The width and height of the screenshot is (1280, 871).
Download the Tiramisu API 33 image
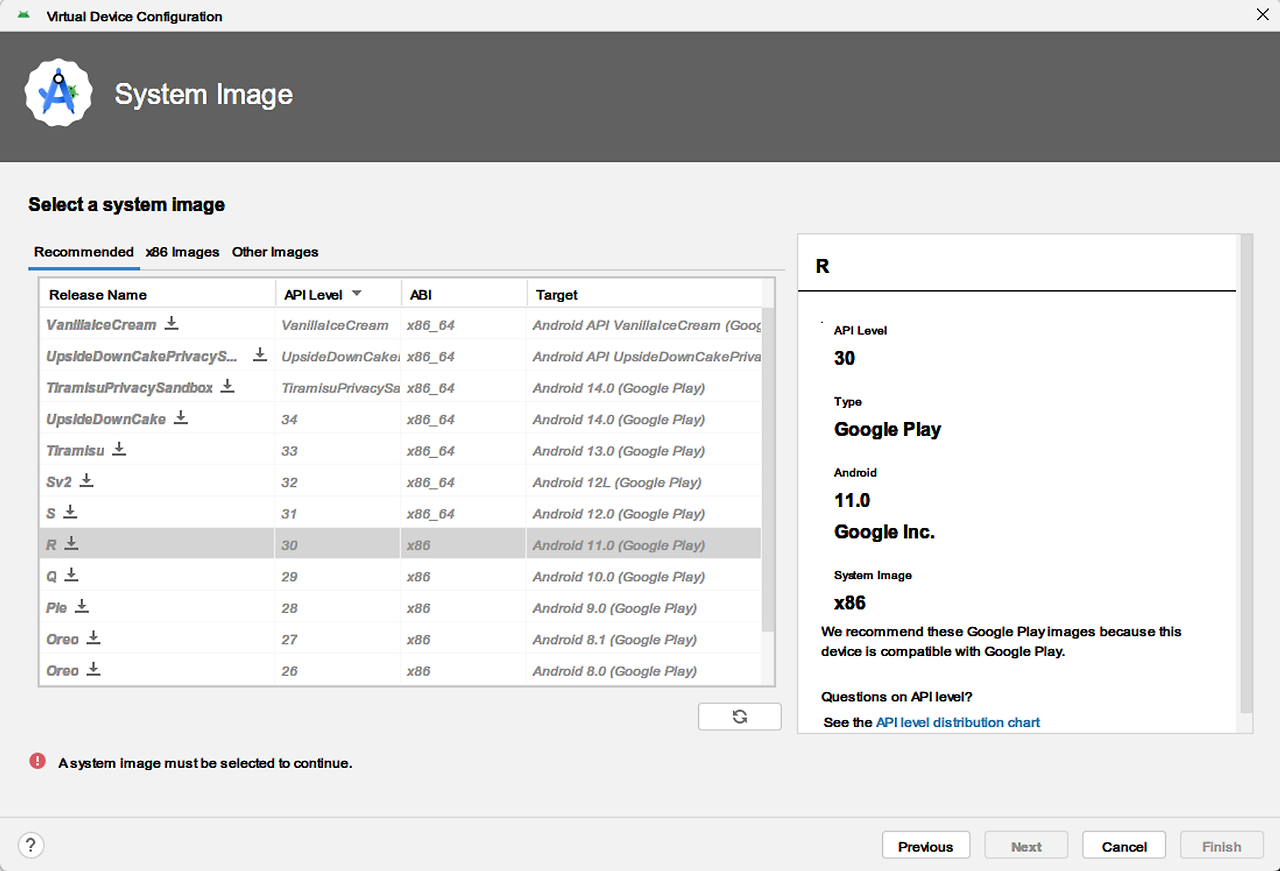pyautogui.click(x=119, y=449)
